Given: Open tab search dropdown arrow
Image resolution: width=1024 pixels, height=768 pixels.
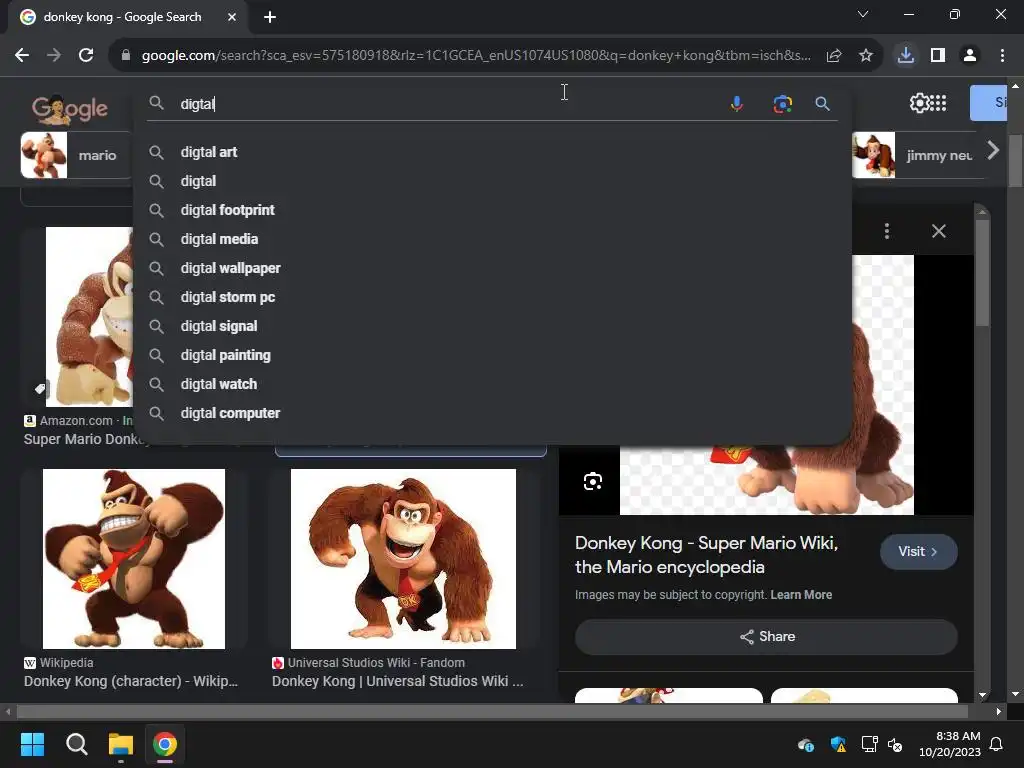Looking at the screenshot, I should click(x=863, y=14).
